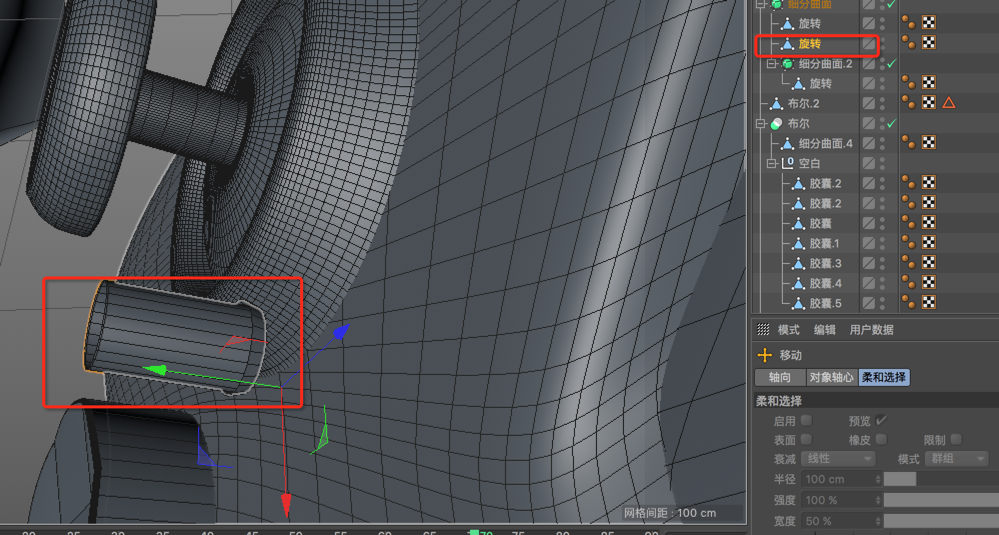Select the 胶囊.3 object
This screenshot has height=535, width=999.
pyautogui.click(x=826, y=263)
